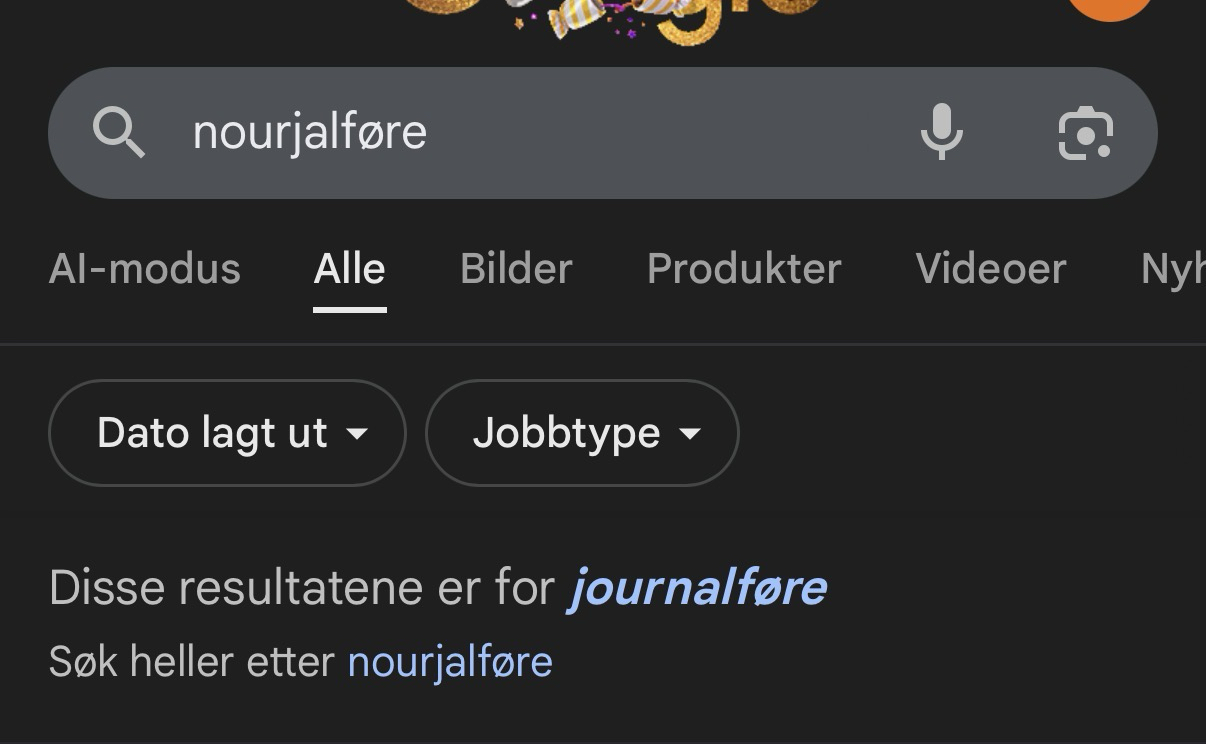Click the text 'Disse resultatene er for'
The image size is (1206, 744).
301,587
